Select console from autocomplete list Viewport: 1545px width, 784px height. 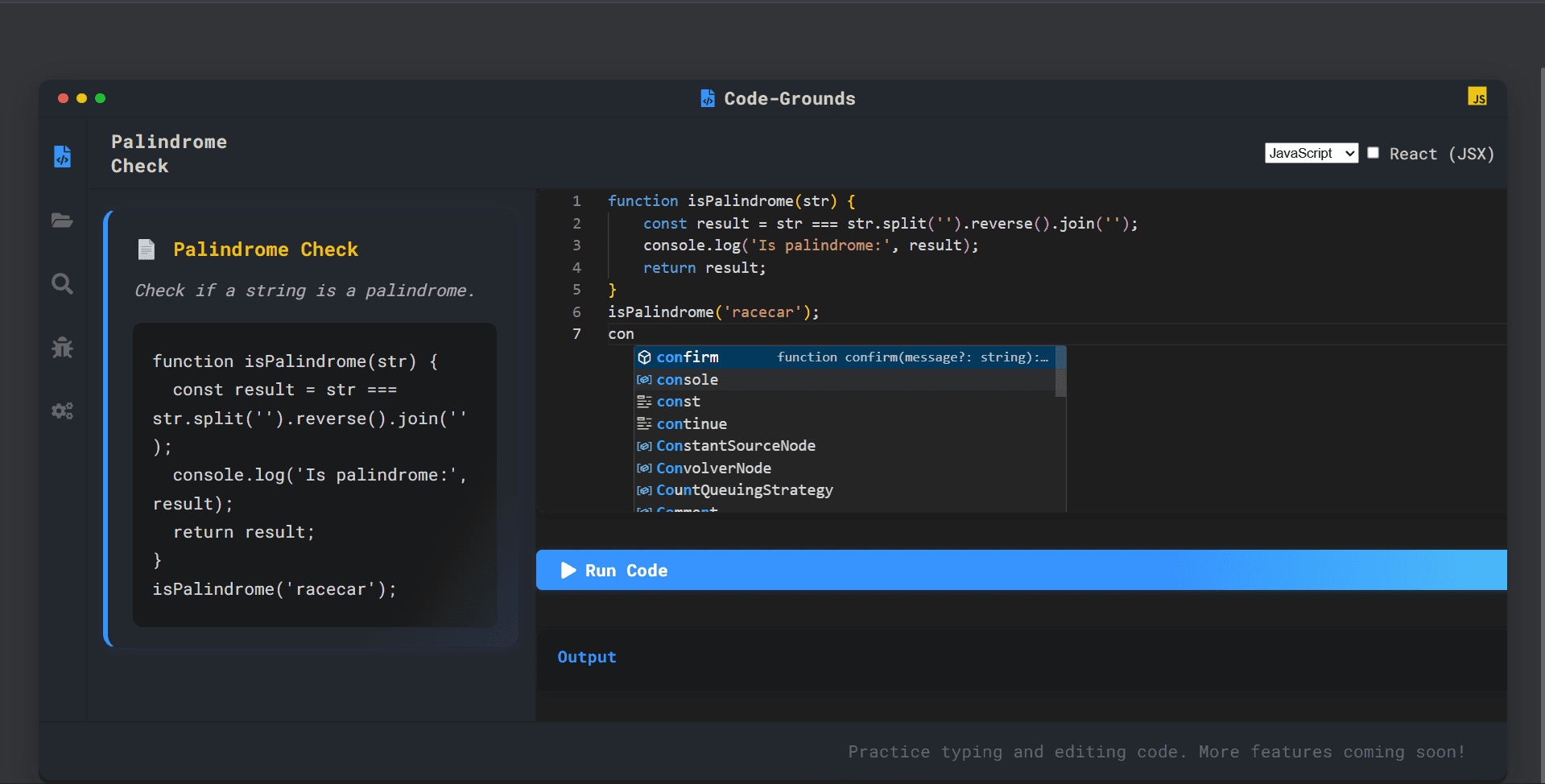coord(845,379)
